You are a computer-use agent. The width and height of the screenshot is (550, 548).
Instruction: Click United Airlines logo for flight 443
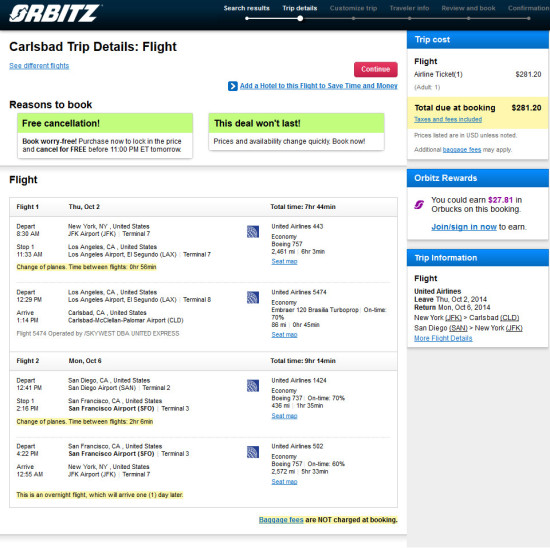[253, 232]
